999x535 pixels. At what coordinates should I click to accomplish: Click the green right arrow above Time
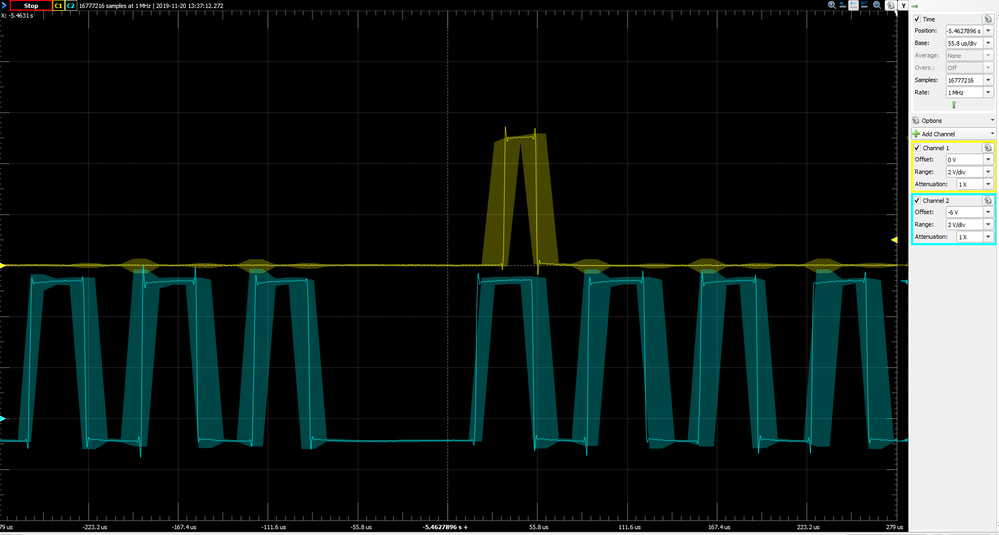coord(914,6)
